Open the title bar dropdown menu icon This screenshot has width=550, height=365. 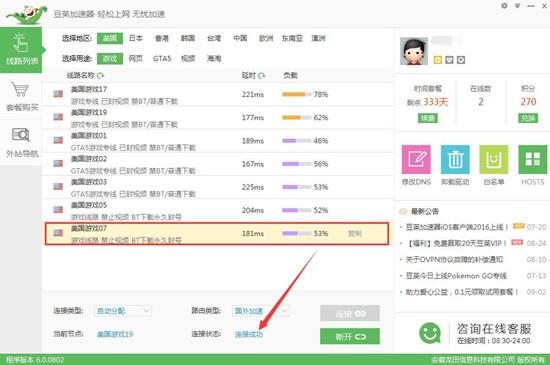click(x=517, y=6)
